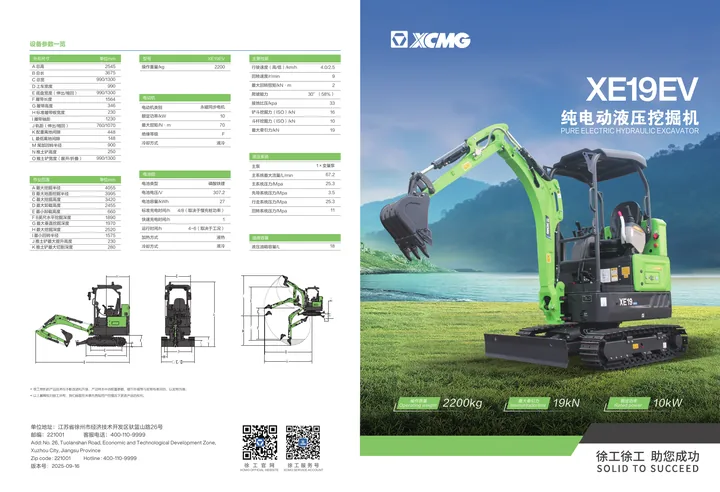The height and width of the screenshot is (492, 720).
Task: Select the section heading 设备参数一览
Action: coord(48,44)
